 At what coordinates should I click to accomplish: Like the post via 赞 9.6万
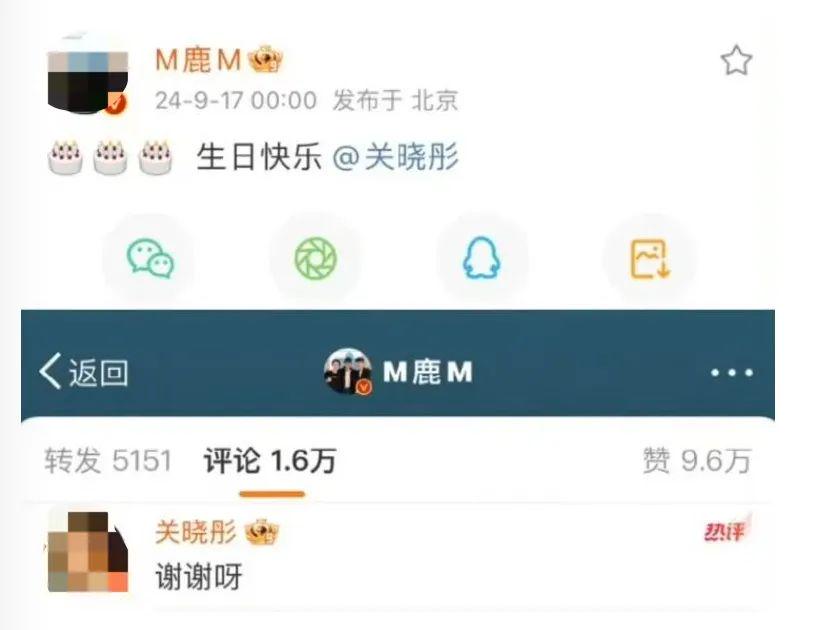697,461
